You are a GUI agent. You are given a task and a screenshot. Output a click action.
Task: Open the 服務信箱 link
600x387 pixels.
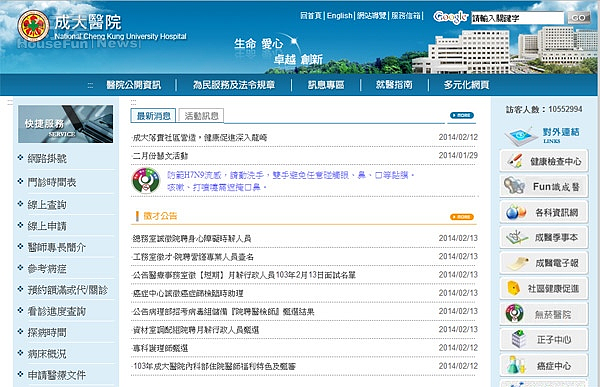click(x=406, y=16)
